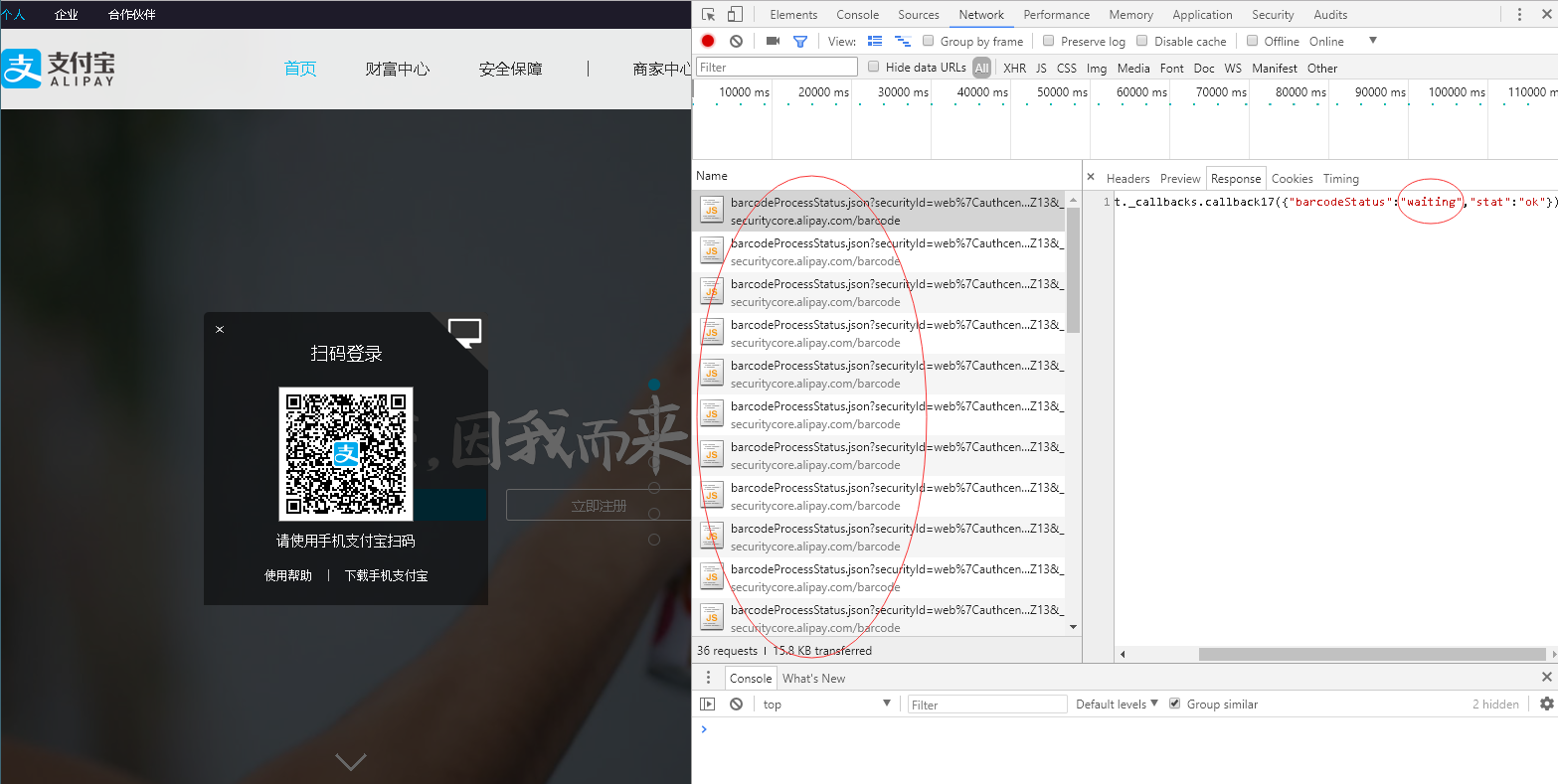The width and height of the screenshot is (1558, 784).
Task: Filter requests by JS type
Action: click(x=1041, y=68)
